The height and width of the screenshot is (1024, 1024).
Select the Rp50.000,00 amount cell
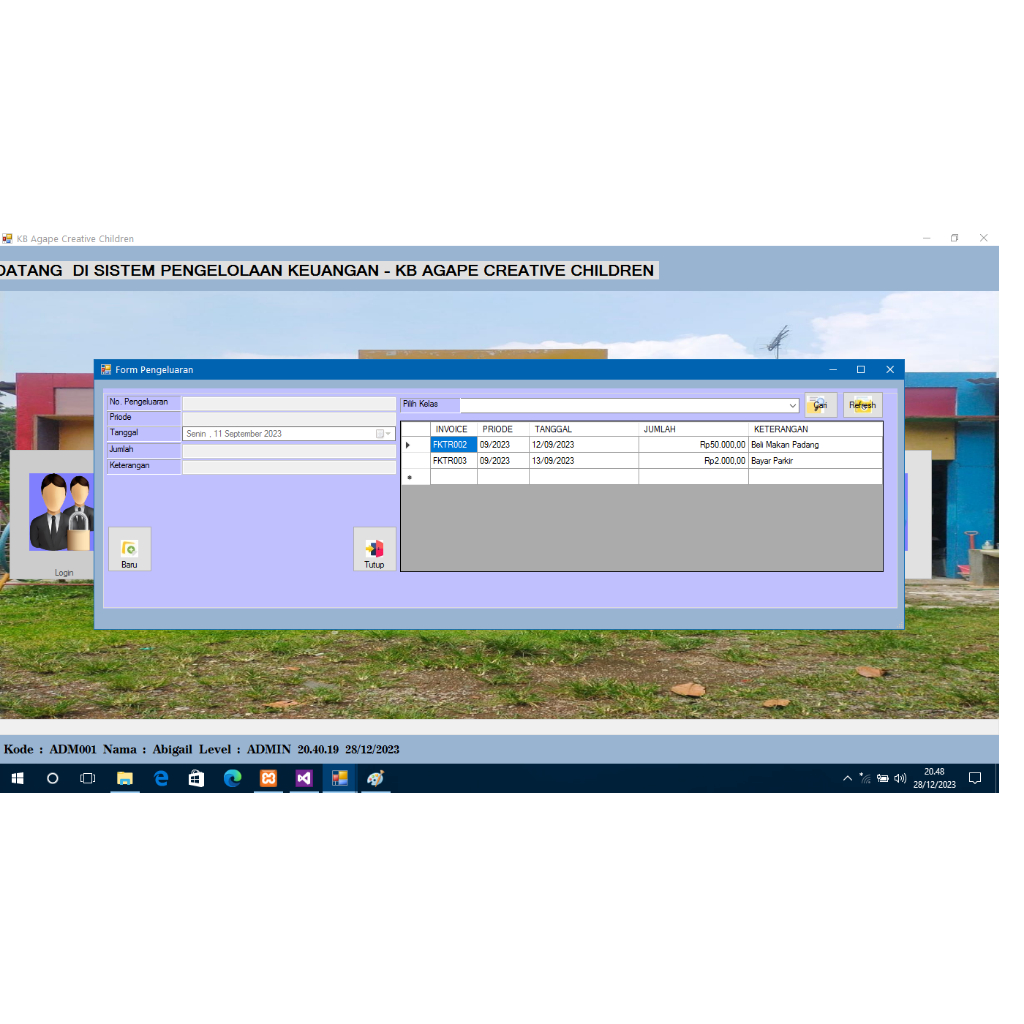coord(694,445)
